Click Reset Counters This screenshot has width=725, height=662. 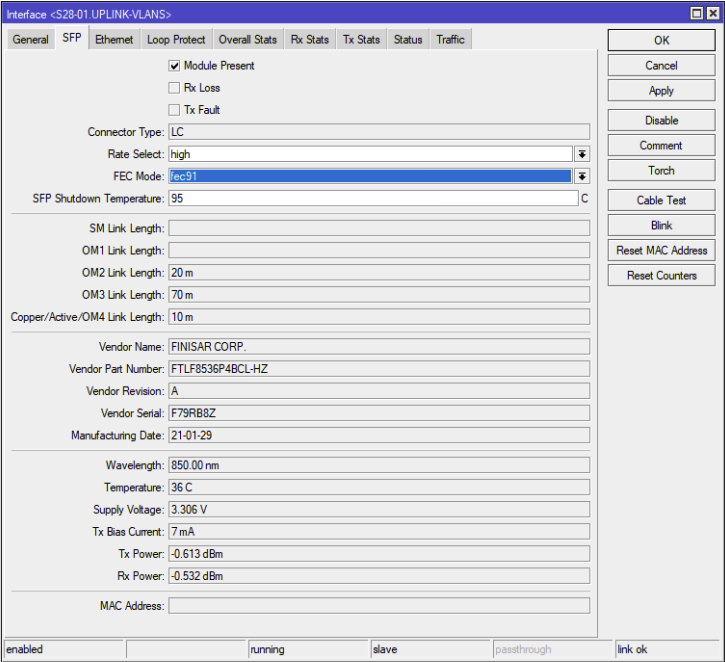(x=662, y=276)
